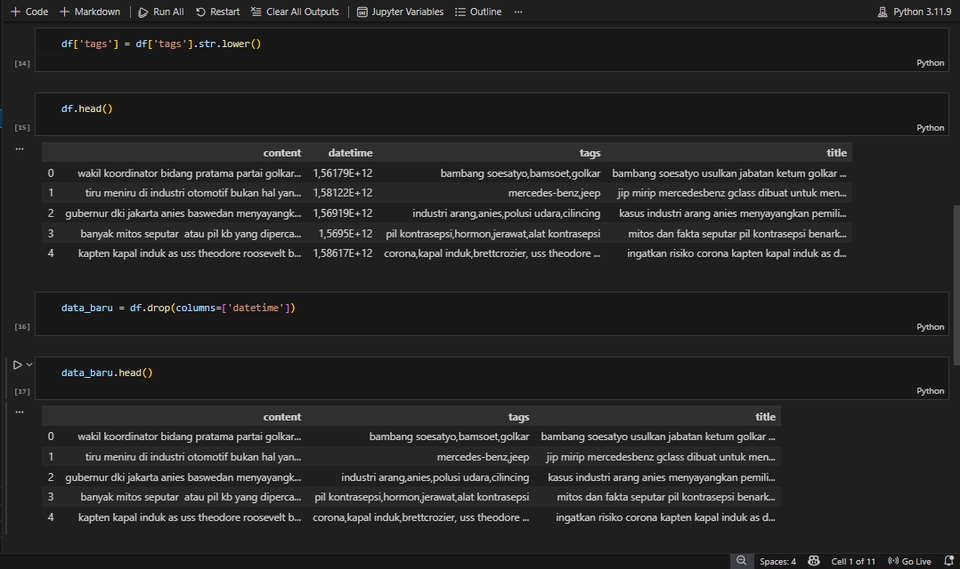Click content header in second output table
The width and height of the screenshot is (960, 569).
282,417
